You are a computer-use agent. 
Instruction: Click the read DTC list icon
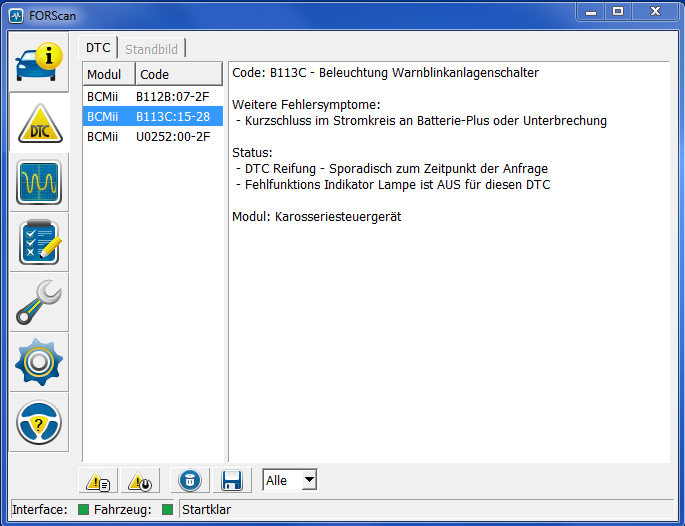coord(99,481)
